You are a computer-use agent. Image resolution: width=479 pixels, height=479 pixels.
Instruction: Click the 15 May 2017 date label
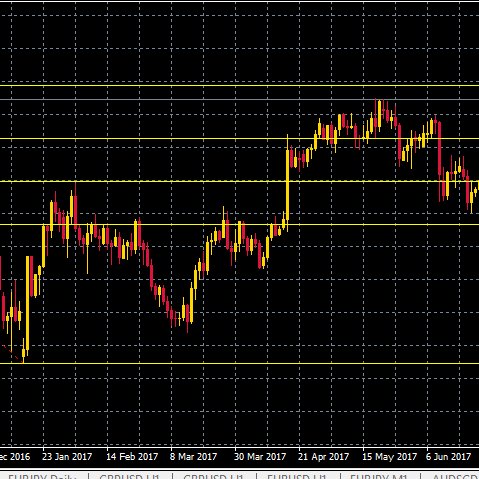[x=389, y=456]
